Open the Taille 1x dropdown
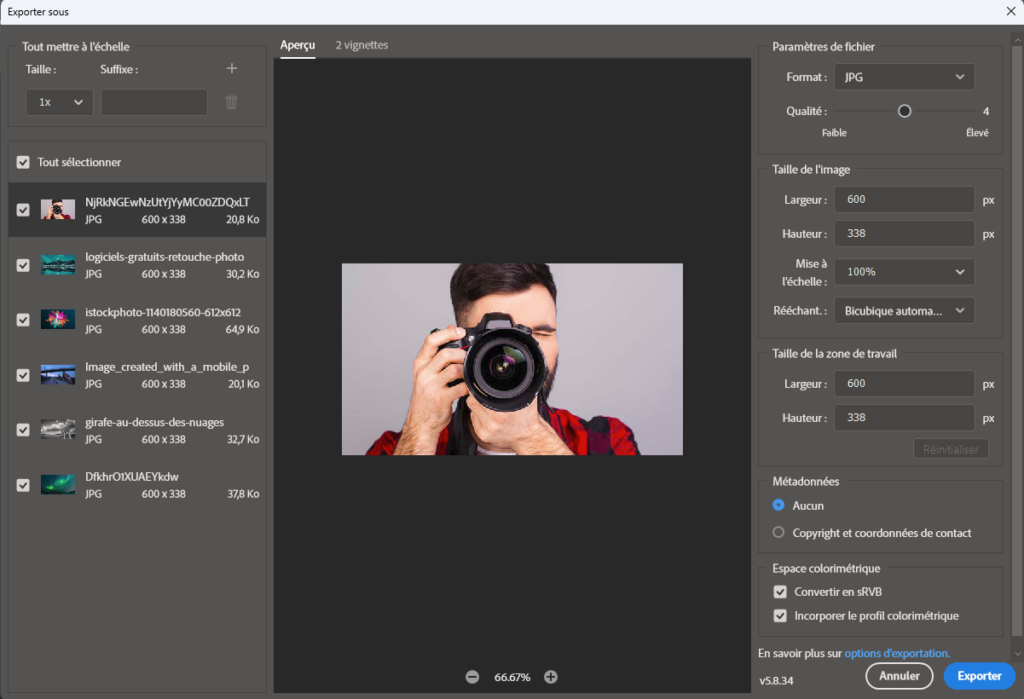Viewport: 1024px width, 699px height. click(59, 102)
